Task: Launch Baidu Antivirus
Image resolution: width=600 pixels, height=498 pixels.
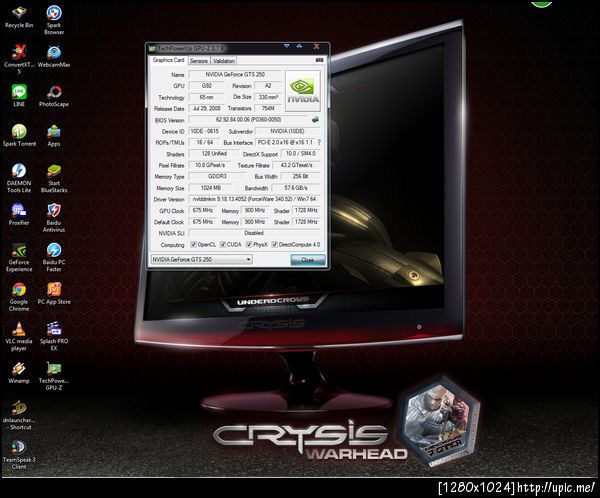Action: (54, 217)
